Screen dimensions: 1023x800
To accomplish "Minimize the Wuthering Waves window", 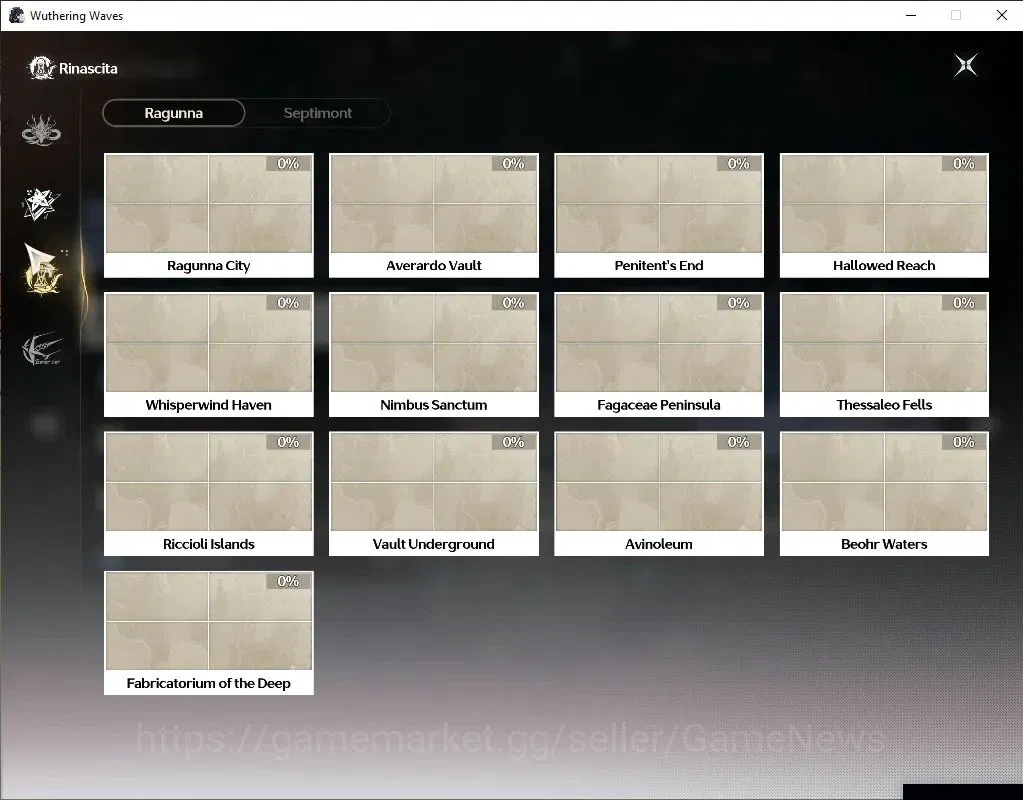I will point(911,15).
